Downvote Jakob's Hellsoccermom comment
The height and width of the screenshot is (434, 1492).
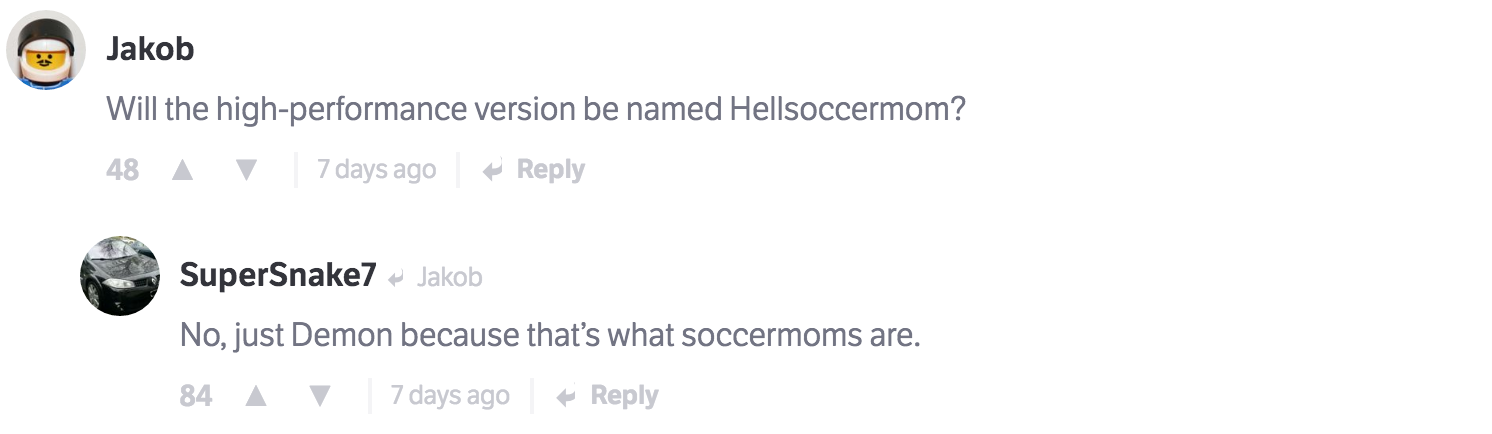tap(246, 170)
